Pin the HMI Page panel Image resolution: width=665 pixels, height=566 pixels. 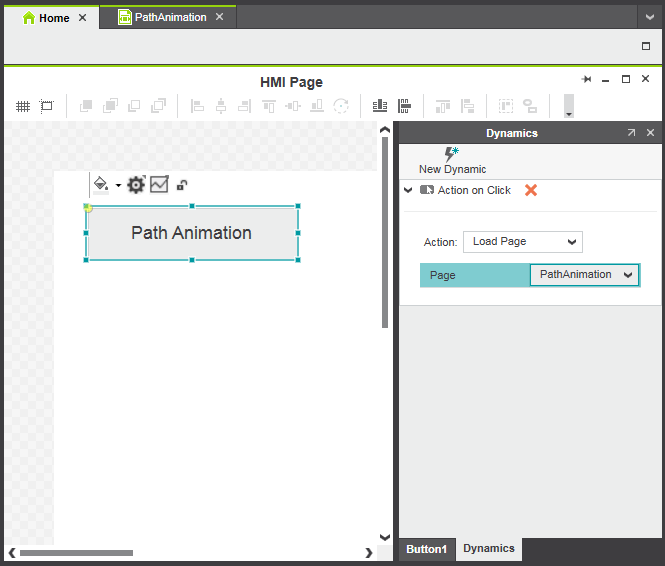[587, 79]
